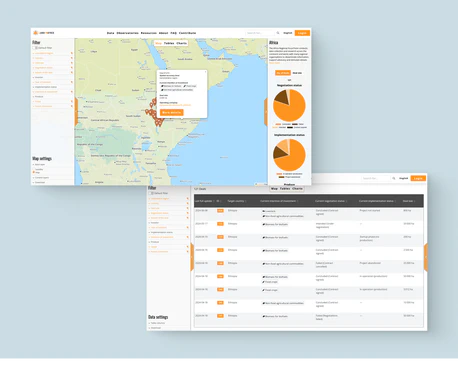Screen dimensions: 458x365
Task: Click the More details button in popup
Action: pos(171,113)
